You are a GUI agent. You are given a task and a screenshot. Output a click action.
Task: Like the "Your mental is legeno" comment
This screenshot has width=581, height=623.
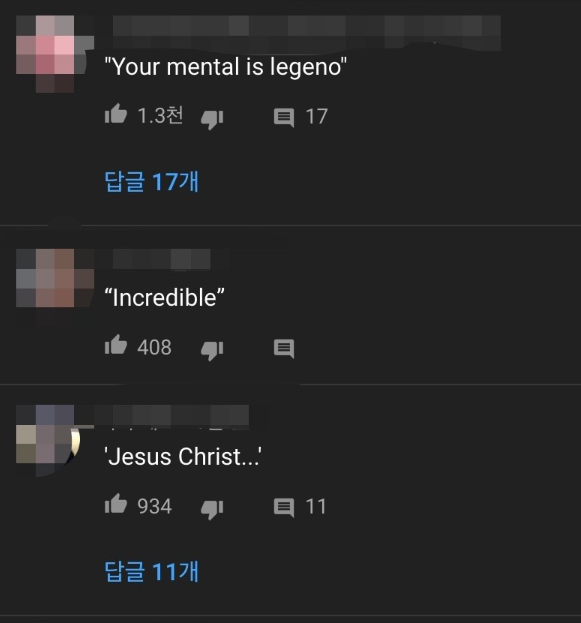(116, 114)
